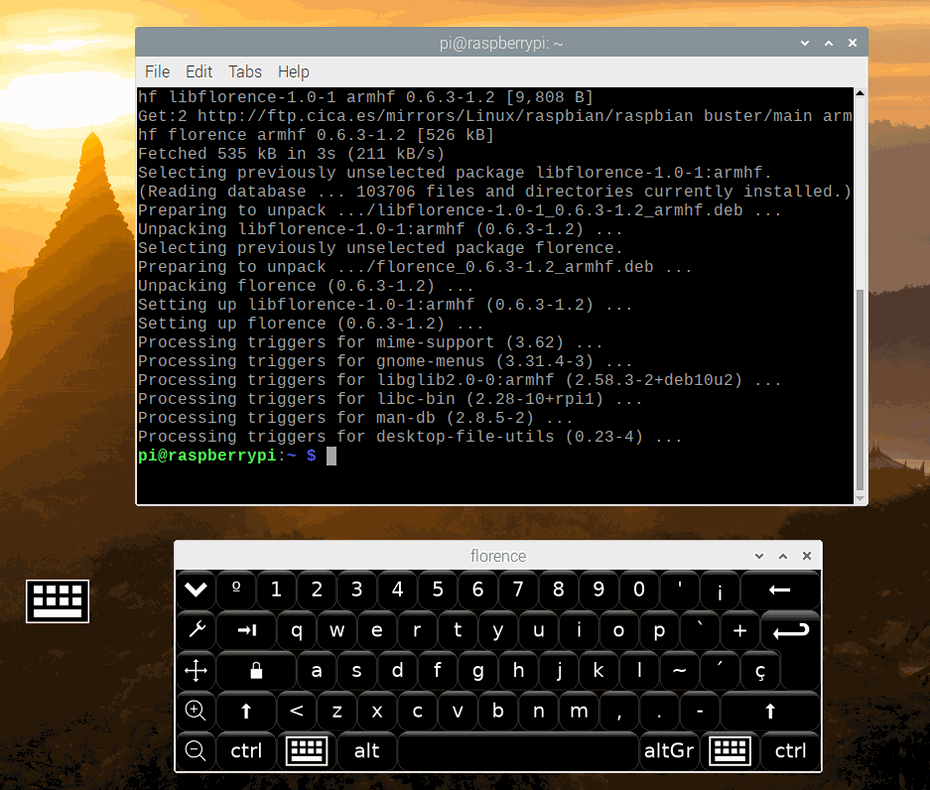Tap the z key

coord(337,711)
